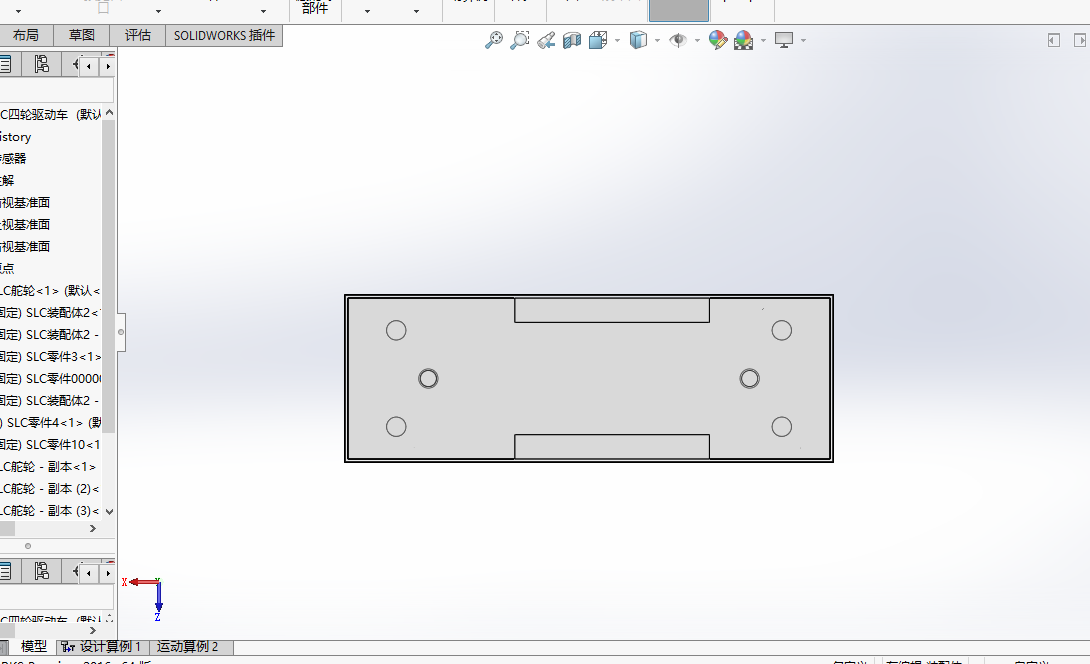Click the upper panel filter field

[x=56, y=90]
